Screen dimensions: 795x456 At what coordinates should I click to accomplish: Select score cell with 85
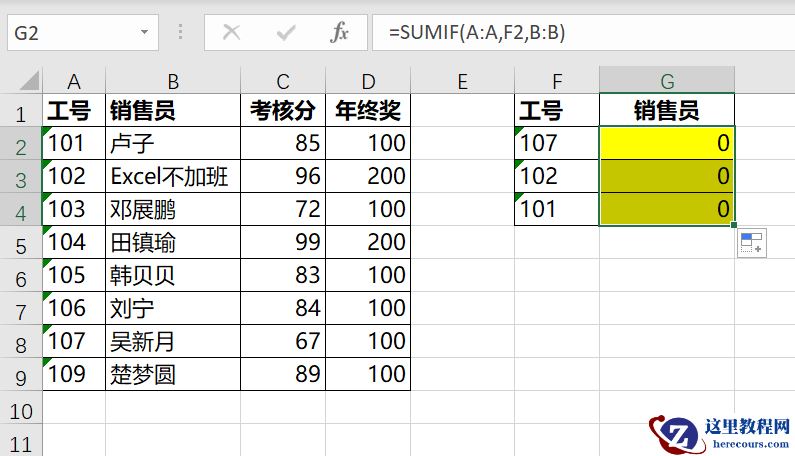pos(283,143)
